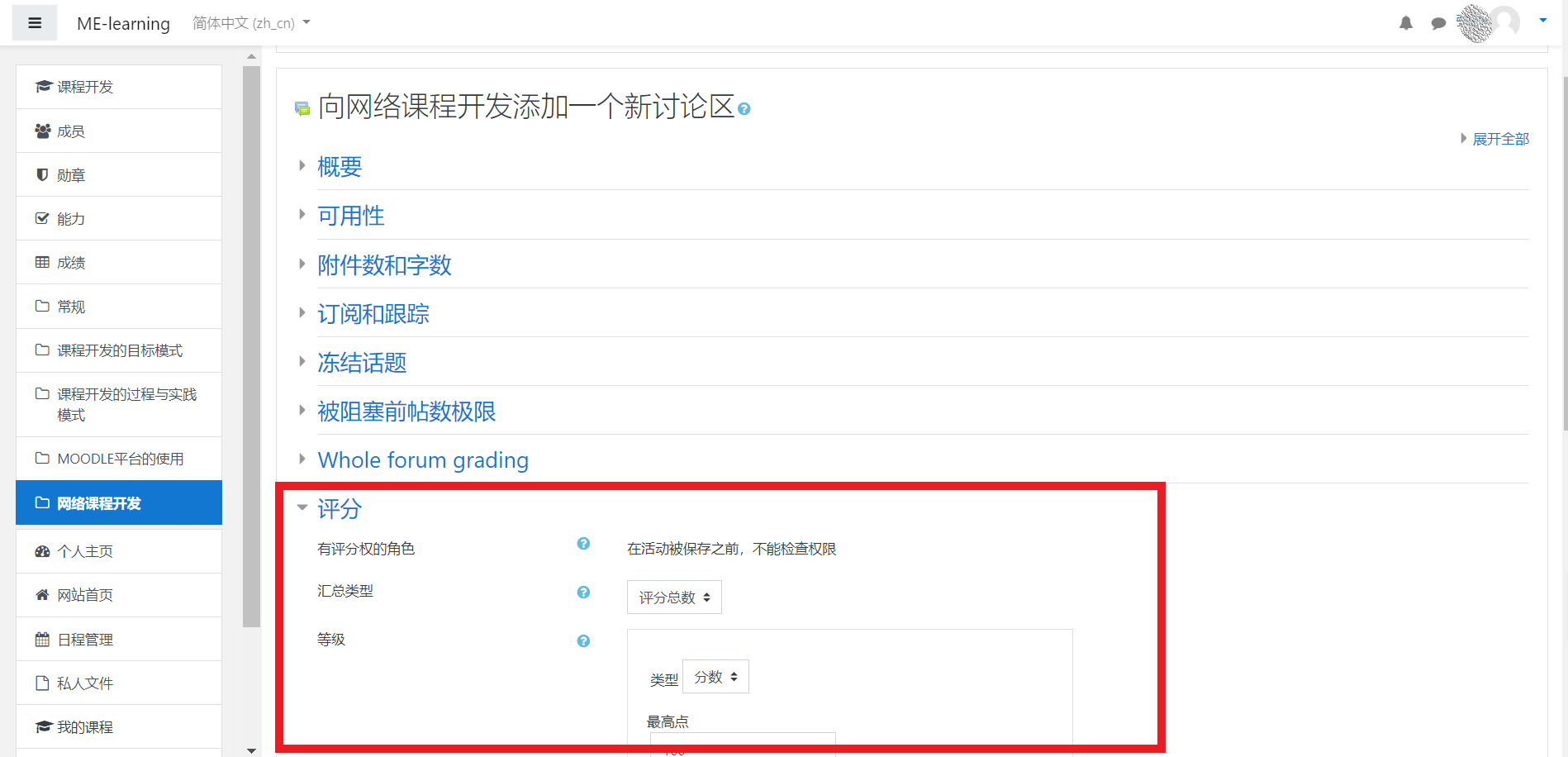The height and width of the screenshot is (757, 1568).
Task: Open the hamburger navigation menu
Action: click(34, 22)
